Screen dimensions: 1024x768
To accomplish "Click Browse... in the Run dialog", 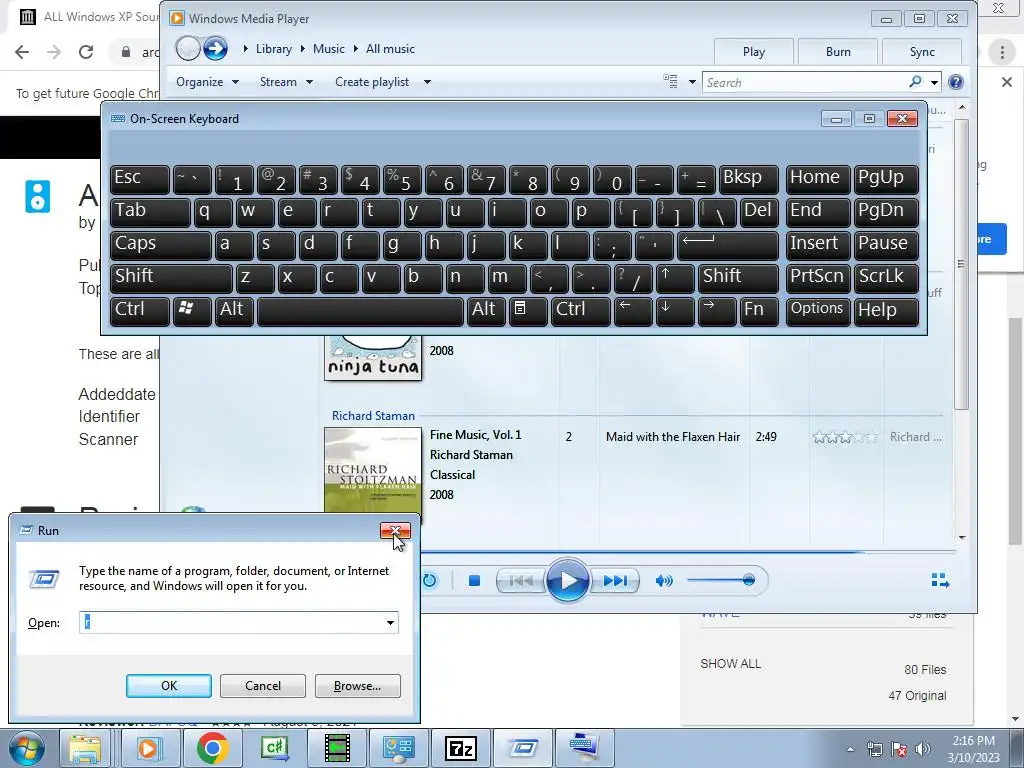I will tap(357, 686).
